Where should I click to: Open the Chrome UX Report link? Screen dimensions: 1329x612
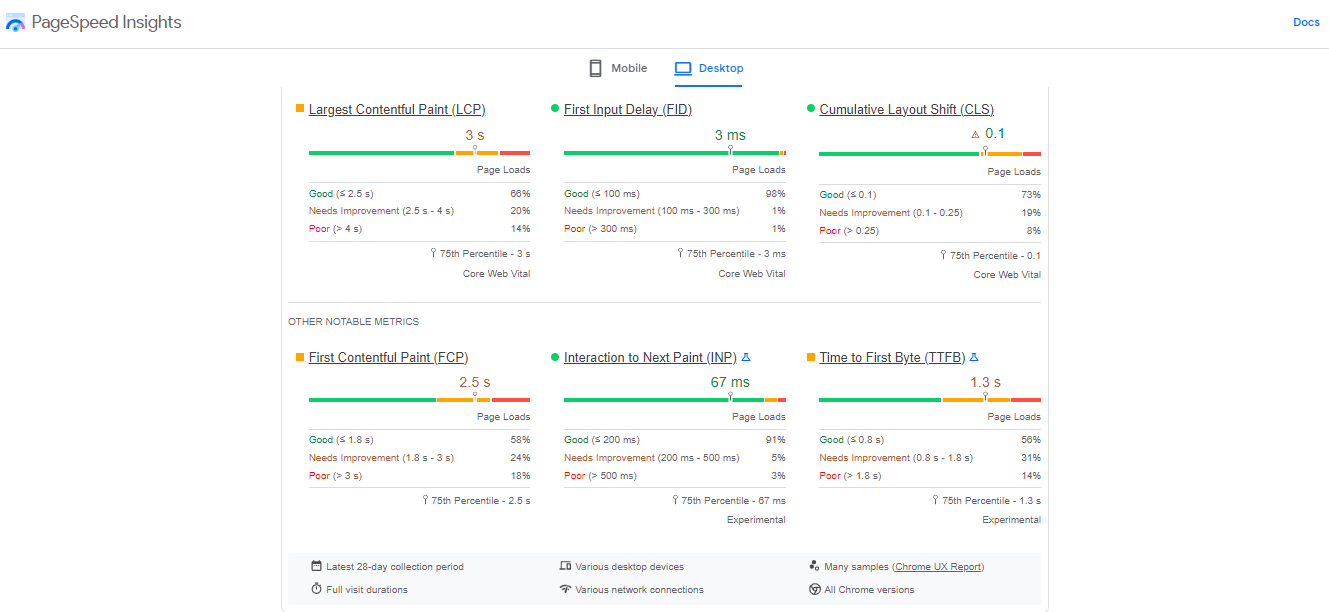[x=938, y=567]
